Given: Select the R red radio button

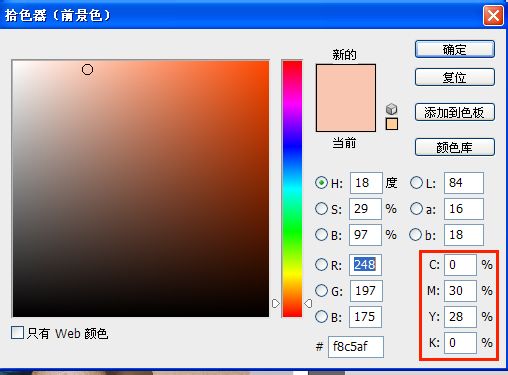Looking at the screenshot, I should tap(321, 265).
